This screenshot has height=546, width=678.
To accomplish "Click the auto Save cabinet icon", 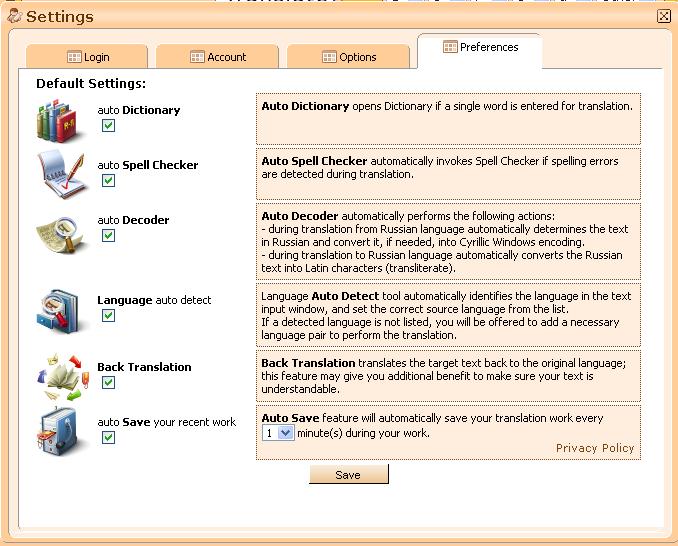I will click(x=62, y=430).
